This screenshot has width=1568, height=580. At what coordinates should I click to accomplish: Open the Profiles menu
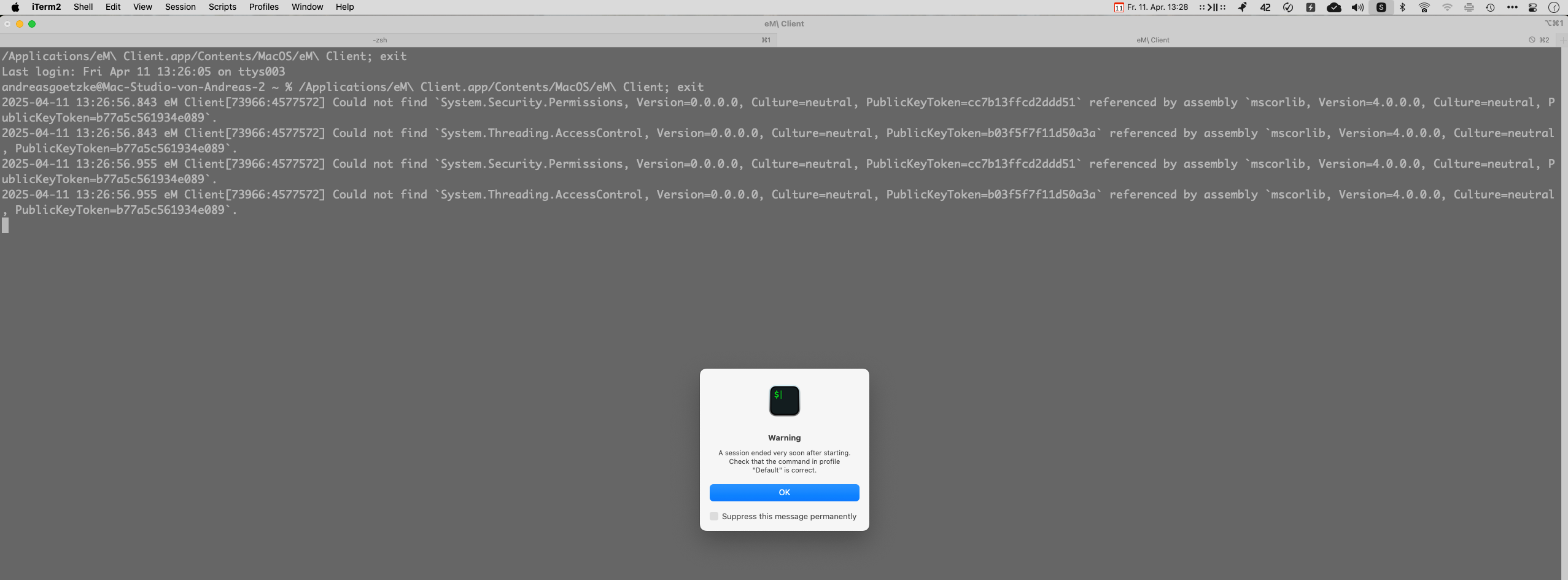click(x=263, y=7)
